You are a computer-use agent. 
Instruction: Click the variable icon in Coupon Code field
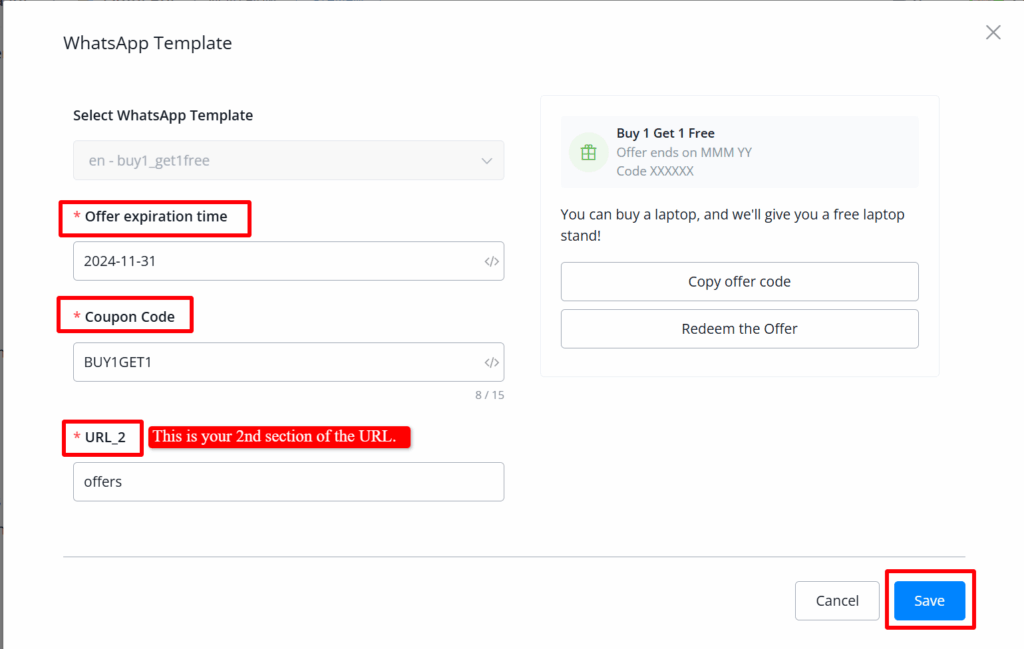(x=491, y=363)
